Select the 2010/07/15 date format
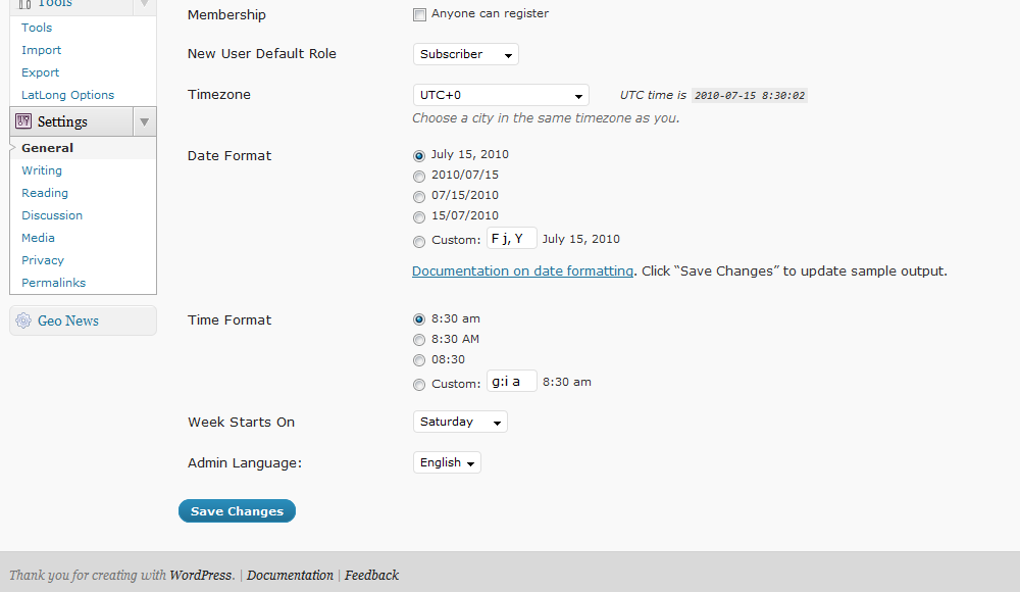The image size is (1020, 592). click(x=419, y=176)
